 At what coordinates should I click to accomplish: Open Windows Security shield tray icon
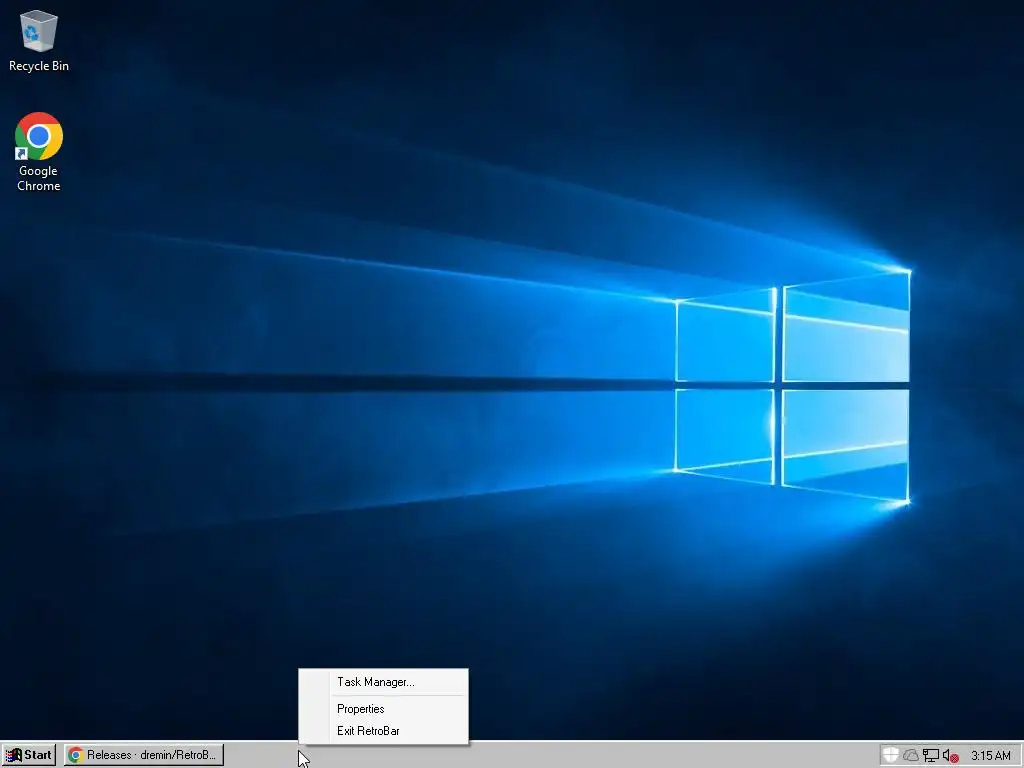tap(890, 755)
